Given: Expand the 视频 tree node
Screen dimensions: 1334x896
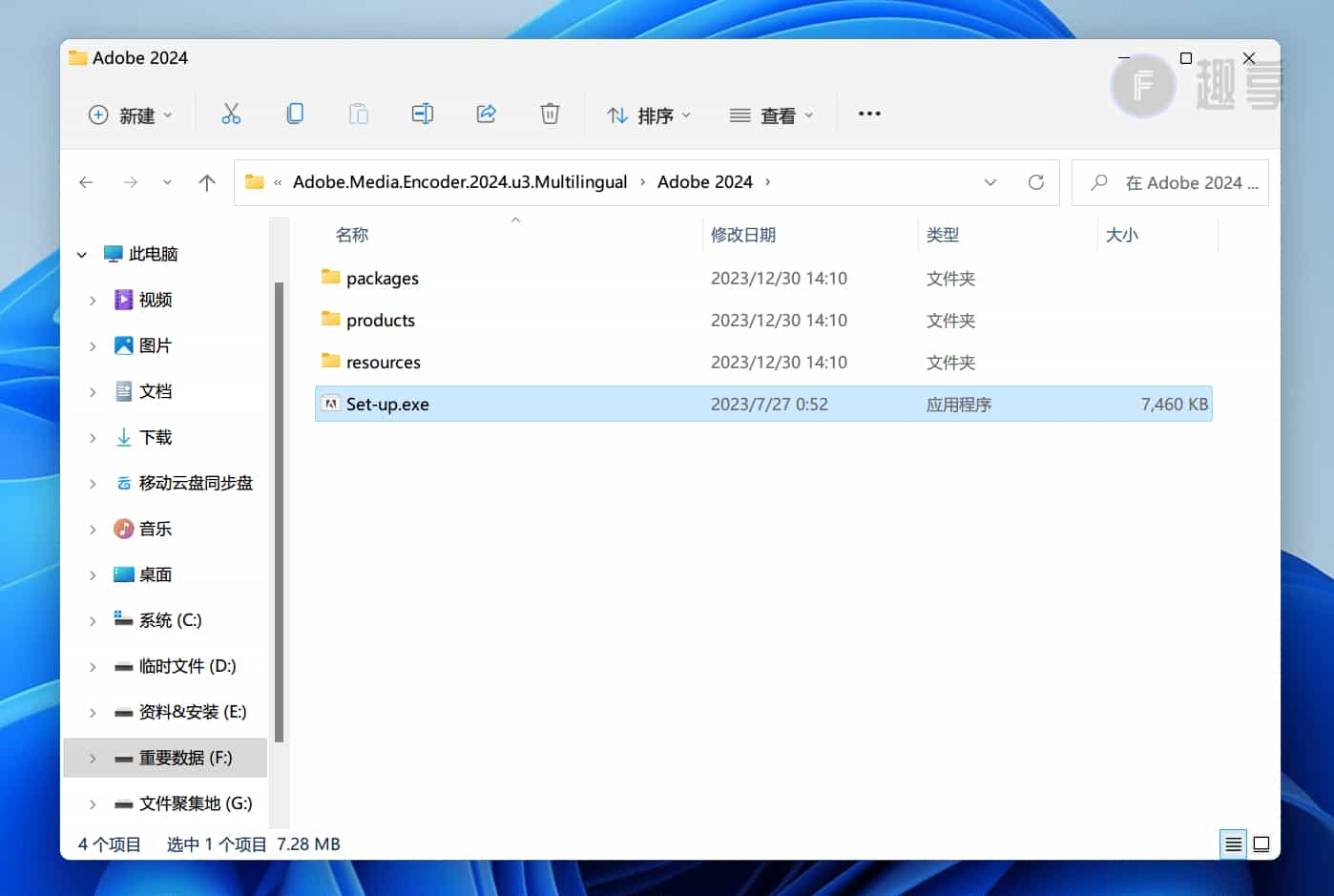Looking at the screenshot, I should pyautogui.click(x=93, y=301).
